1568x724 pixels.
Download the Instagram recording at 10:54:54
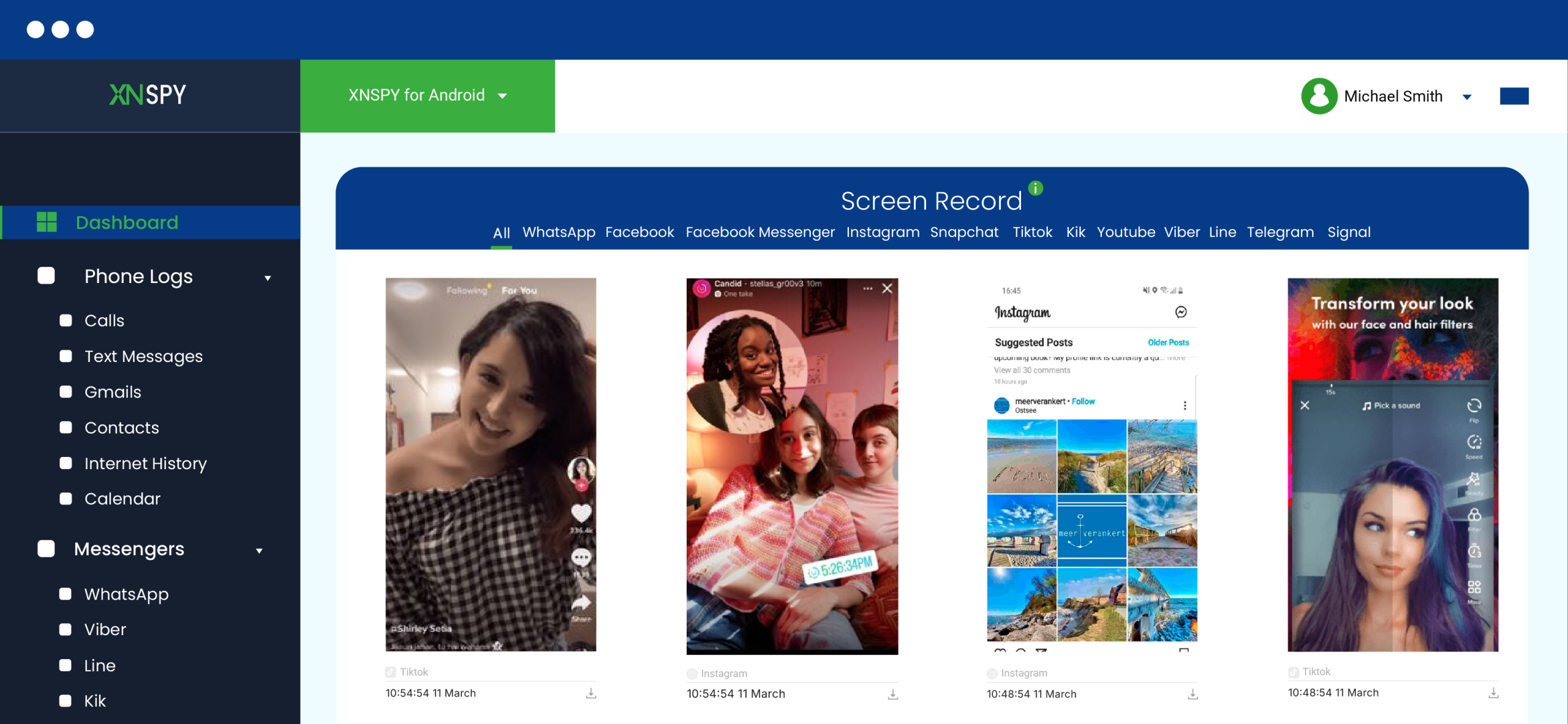pyautogui.click(x=892, y=695)
